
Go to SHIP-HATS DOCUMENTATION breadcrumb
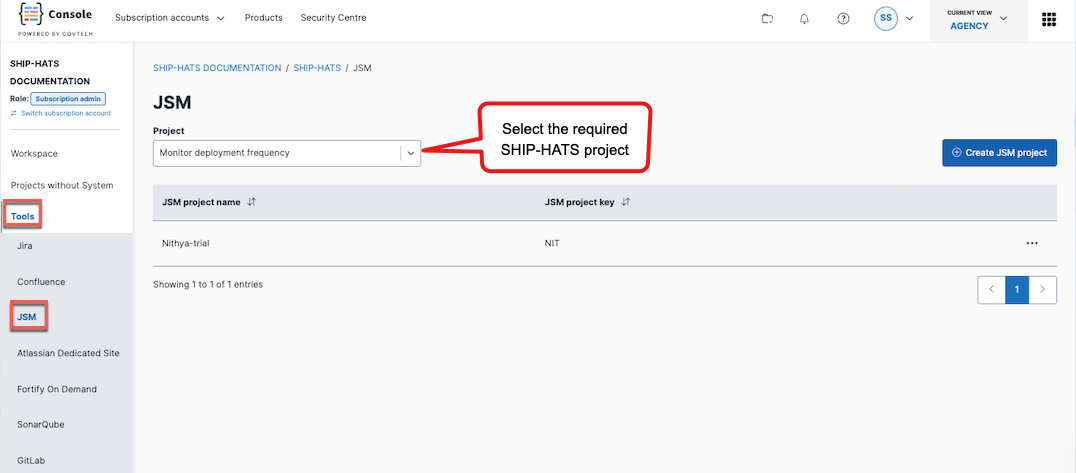coord(217,68)
